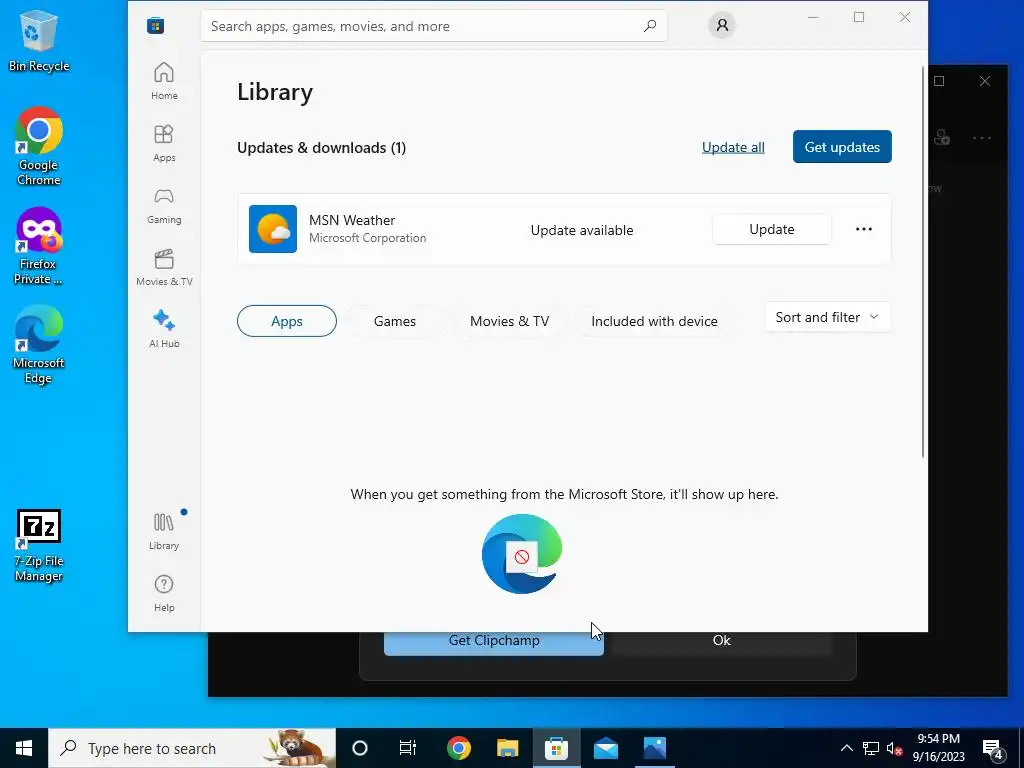Maximize background Clipchamp window
This screenshot has height=768, width=1024.
pyautogui.click(x=939, y=81)
